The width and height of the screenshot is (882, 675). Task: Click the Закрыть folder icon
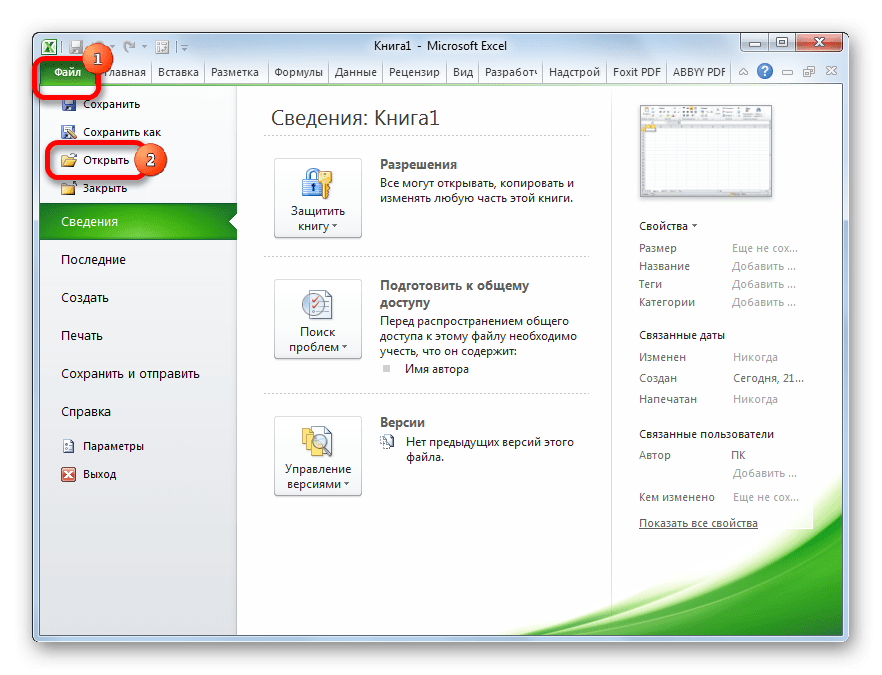pyautogui.click(x=69, y=188)
